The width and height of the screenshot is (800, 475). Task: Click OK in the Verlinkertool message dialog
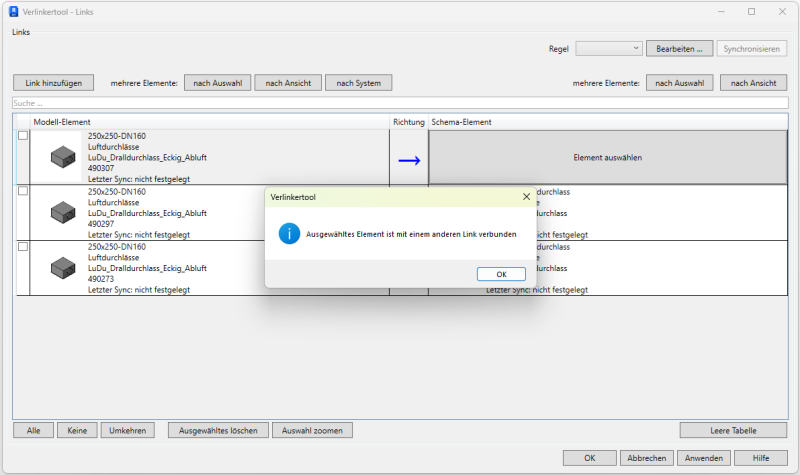click(x=501, y=274)
